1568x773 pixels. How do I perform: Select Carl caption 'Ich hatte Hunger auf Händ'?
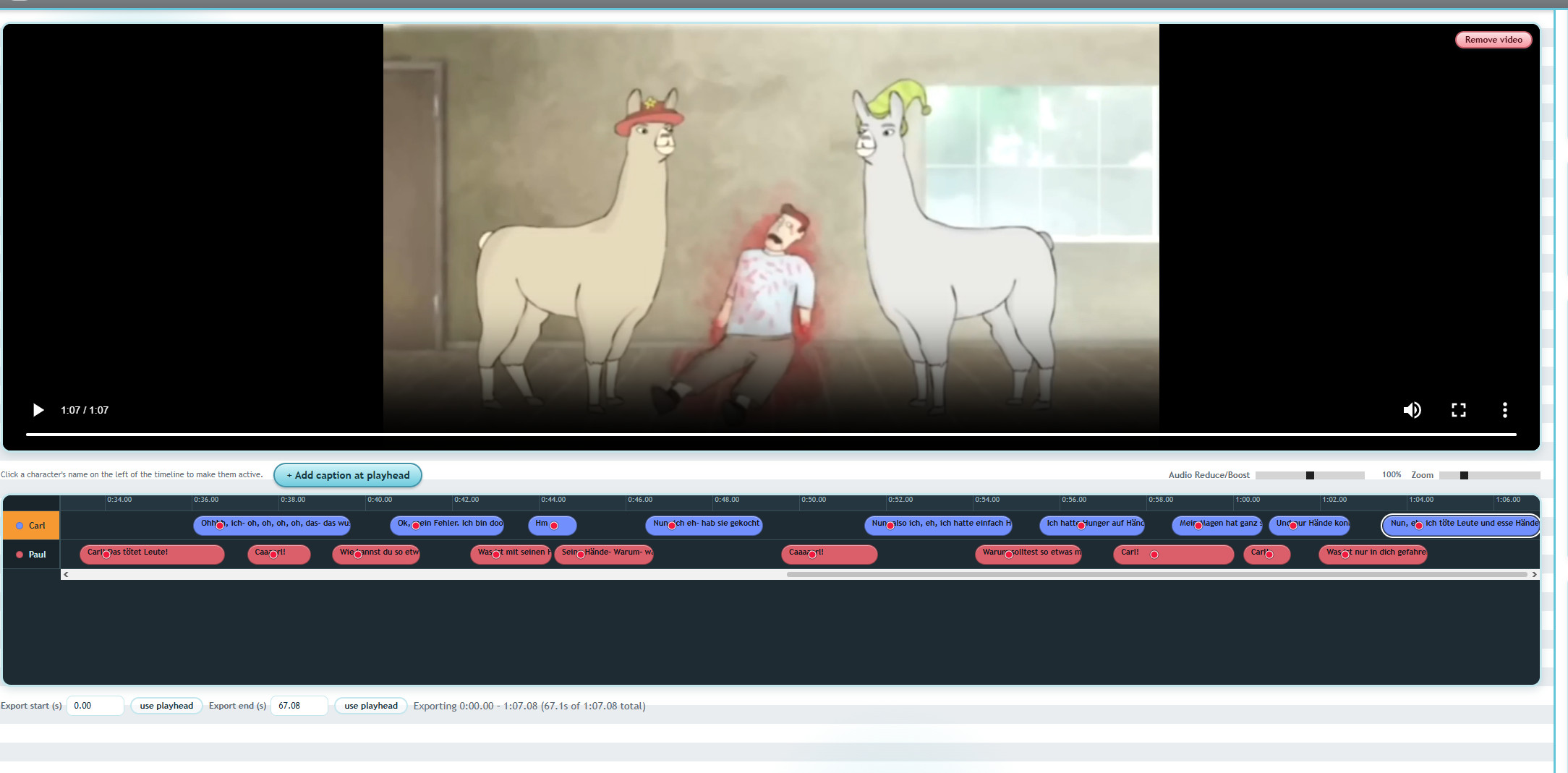pos(1092,525)
